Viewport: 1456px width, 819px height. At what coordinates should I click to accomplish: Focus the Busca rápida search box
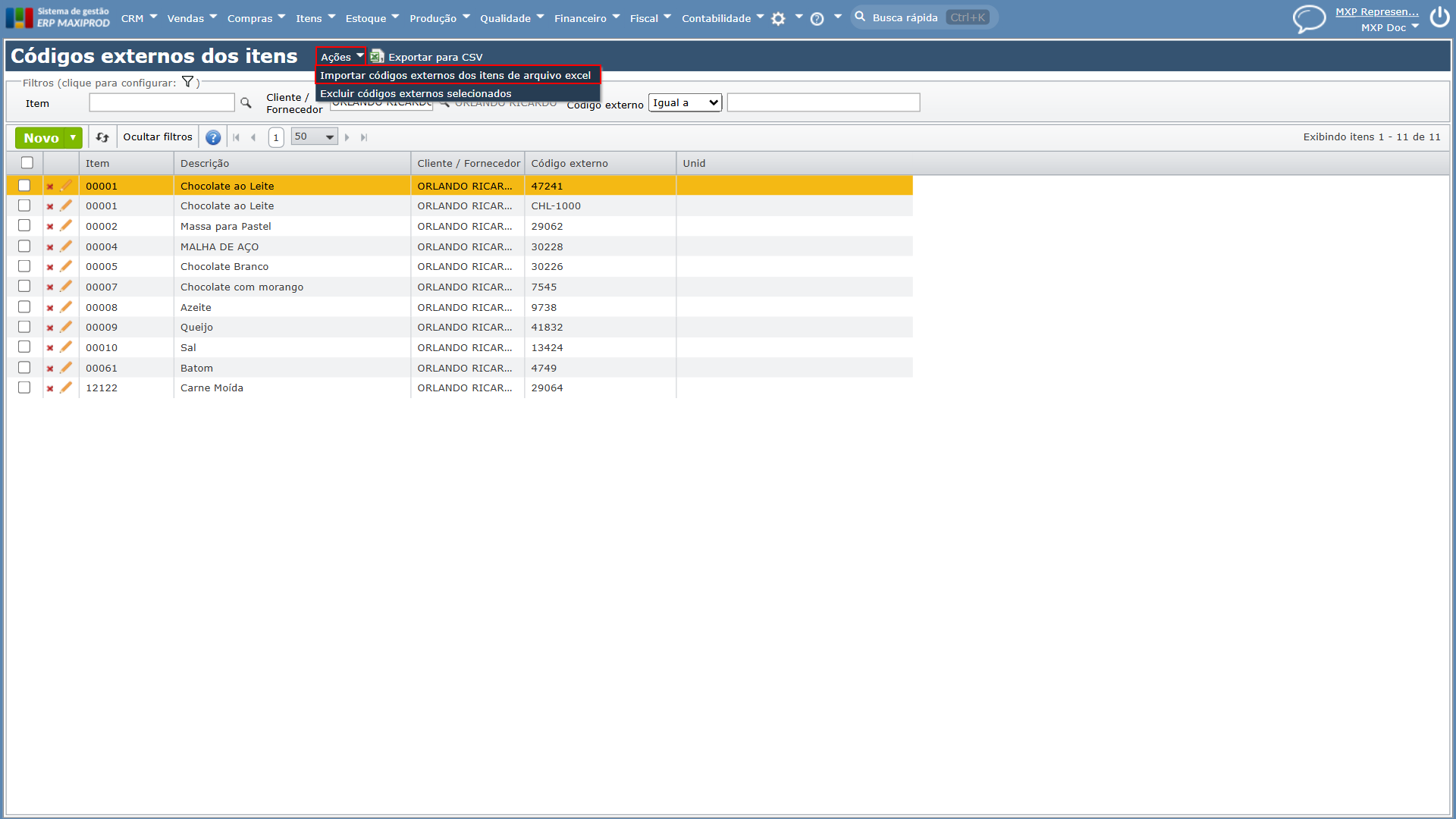924,17
